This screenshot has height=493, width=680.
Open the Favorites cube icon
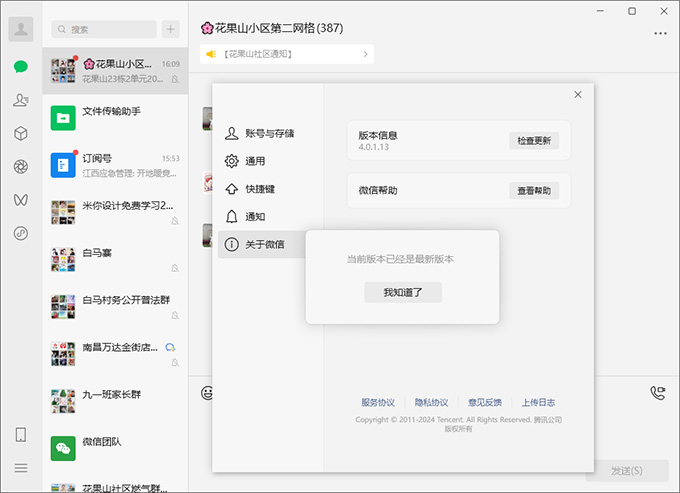pos(21,134)
